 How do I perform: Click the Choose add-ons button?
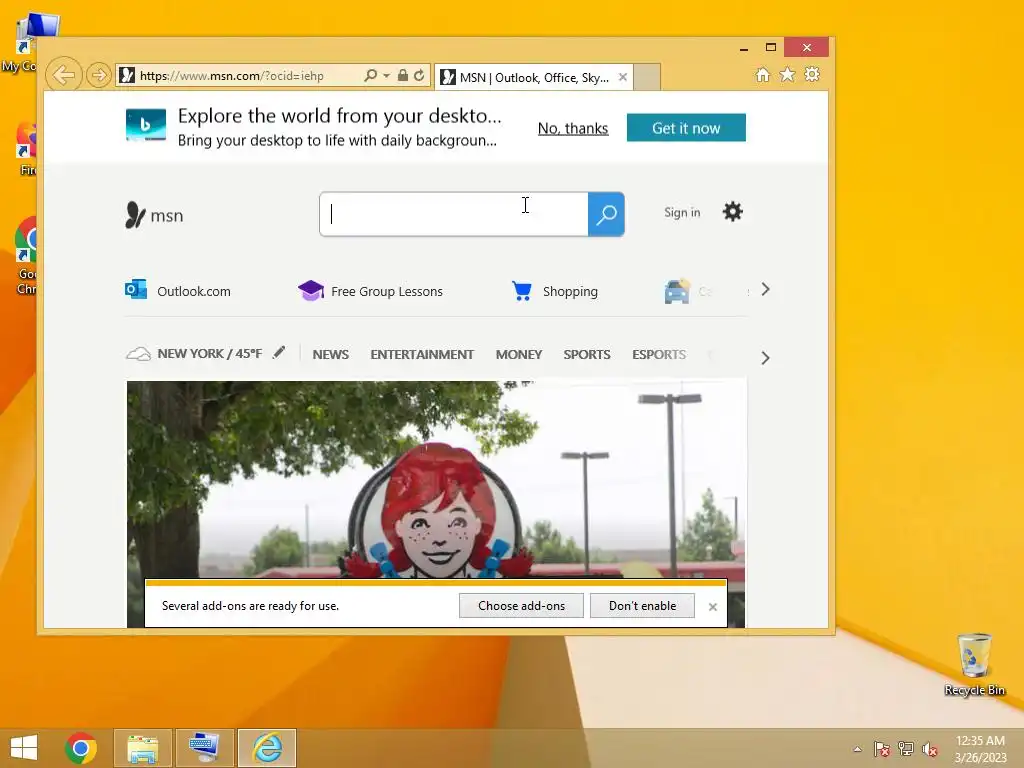[521, 605]
